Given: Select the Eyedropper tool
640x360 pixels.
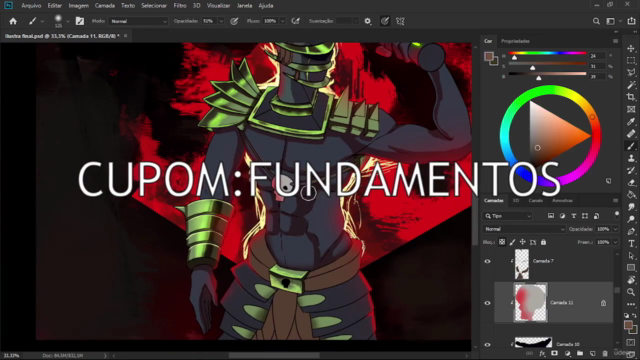Looking at the screenshot, I should (631, 121).
